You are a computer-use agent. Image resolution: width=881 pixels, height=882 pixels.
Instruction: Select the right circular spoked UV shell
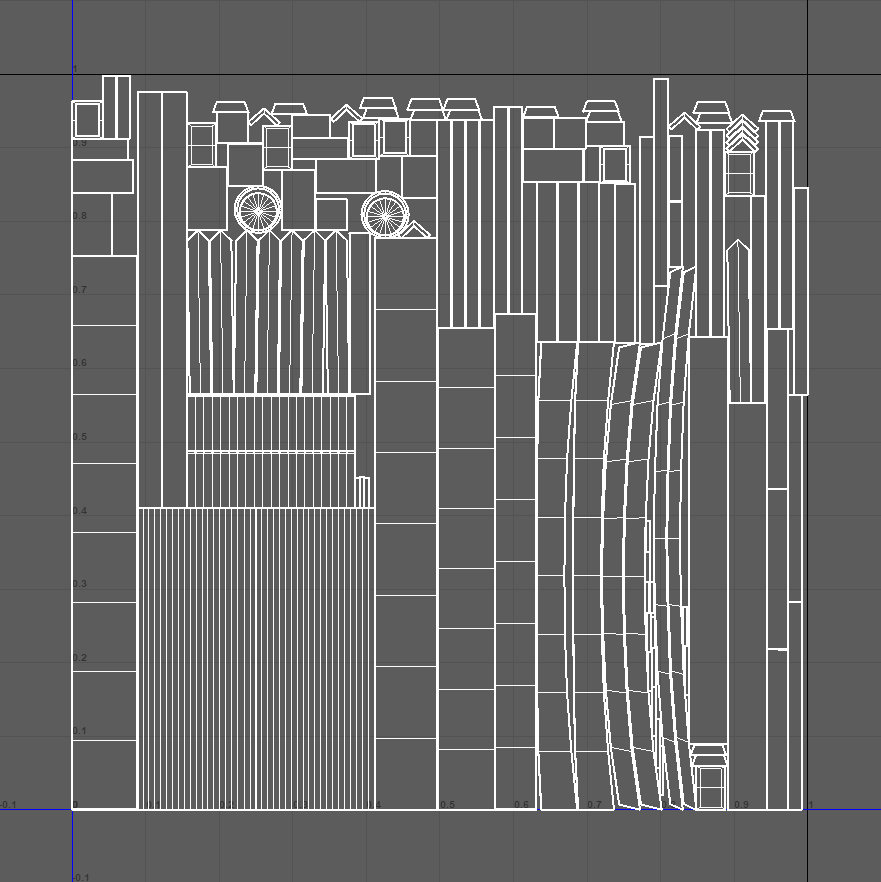tap(385, 214)
